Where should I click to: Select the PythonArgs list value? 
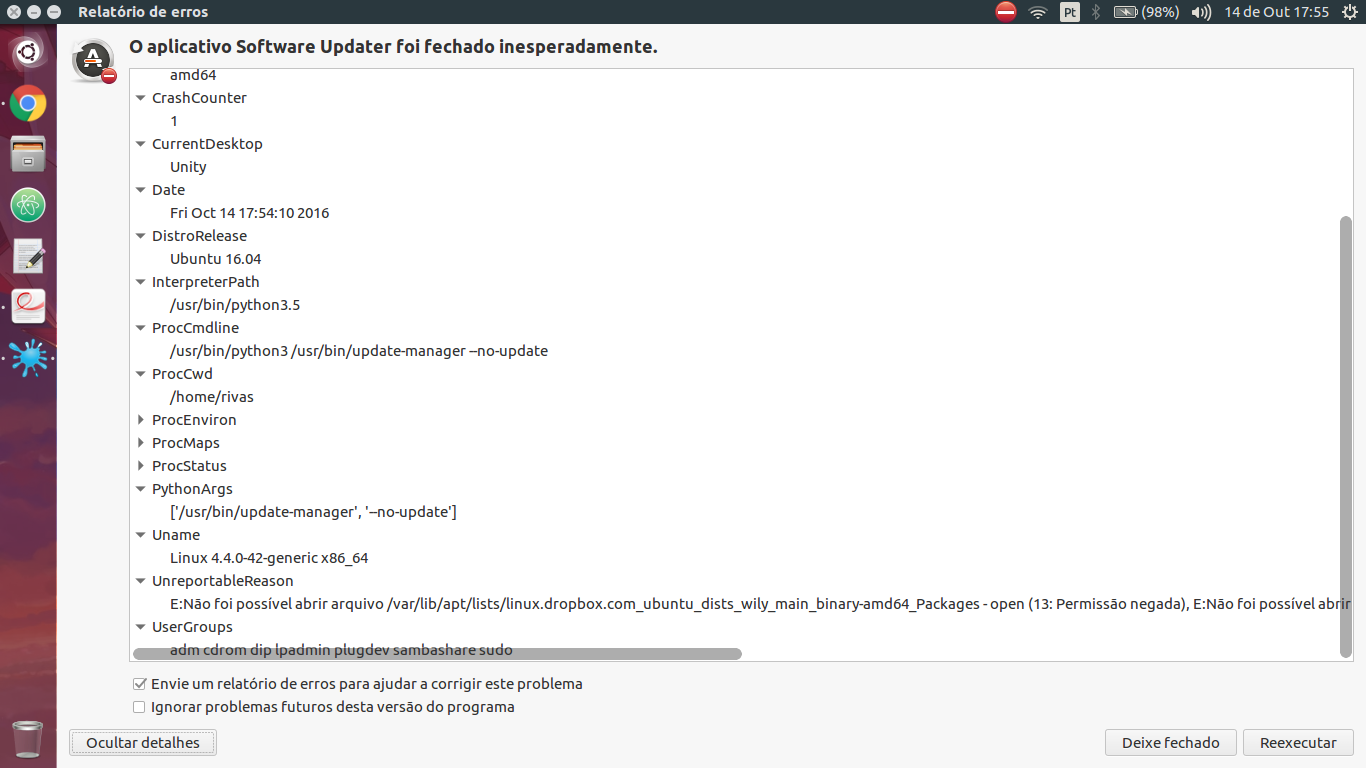tap(313, 512)
